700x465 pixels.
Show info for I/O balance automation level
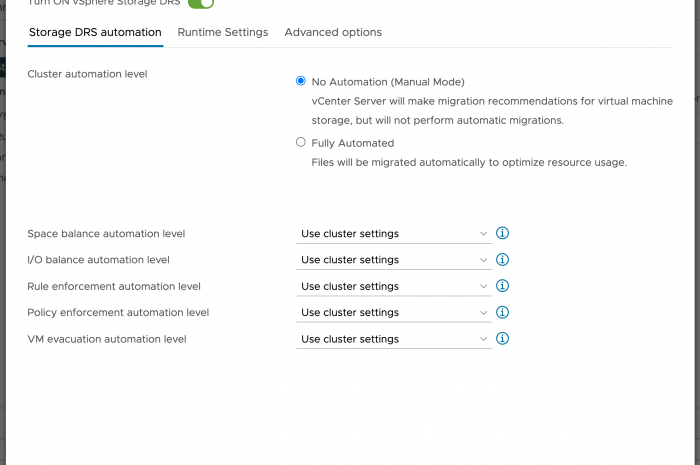[503, 259]
